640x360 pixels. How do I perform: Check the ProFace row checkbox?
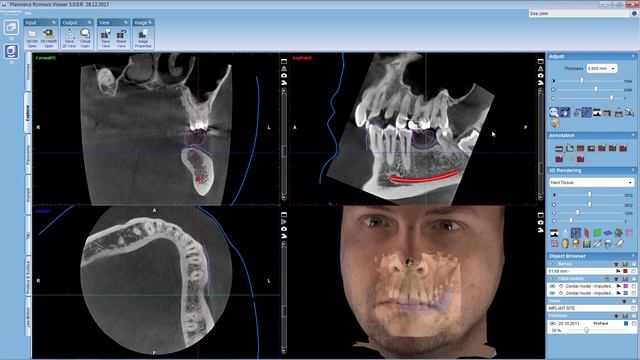pyautogui.click(x=633, y=323)
